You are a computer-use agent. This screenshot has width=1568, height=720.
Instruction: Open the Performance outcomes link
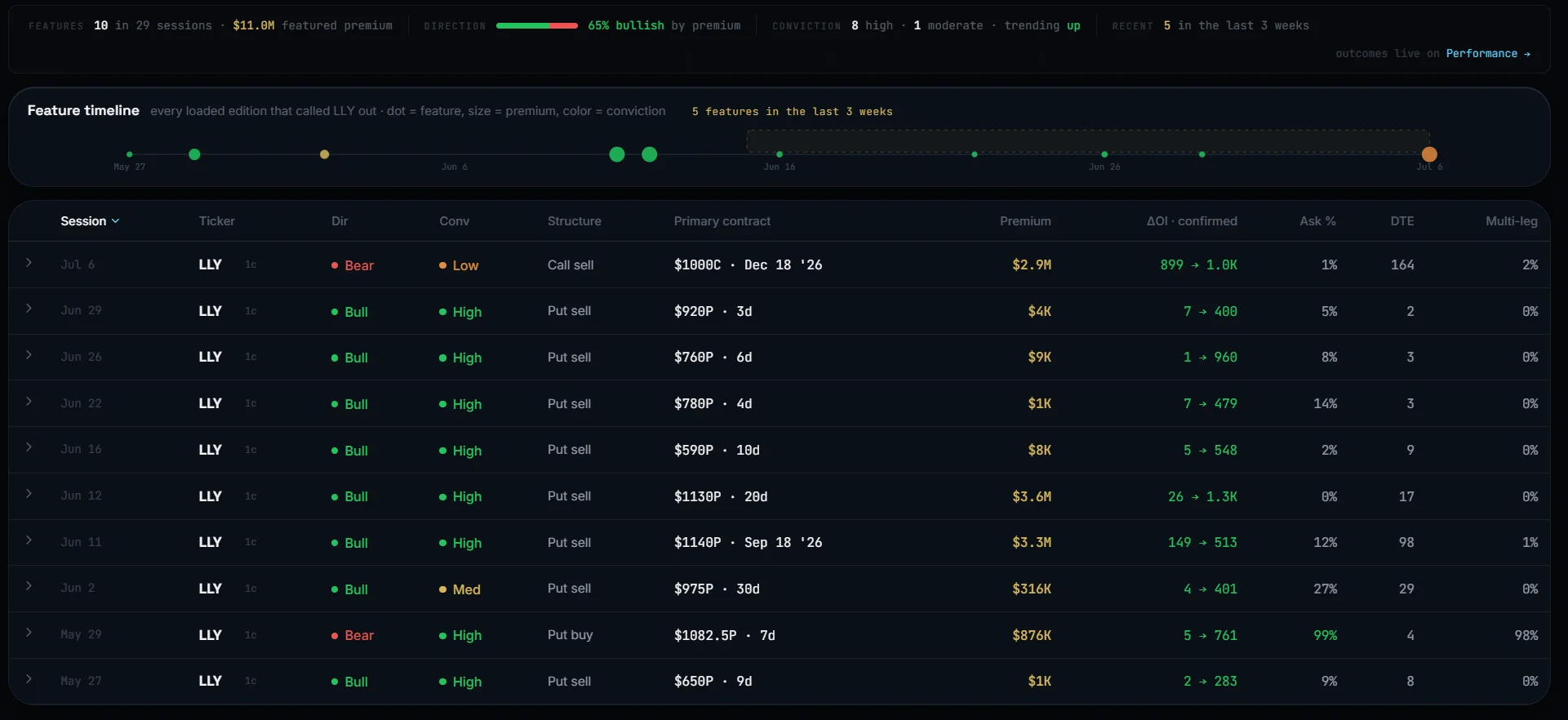point(1488,53)
